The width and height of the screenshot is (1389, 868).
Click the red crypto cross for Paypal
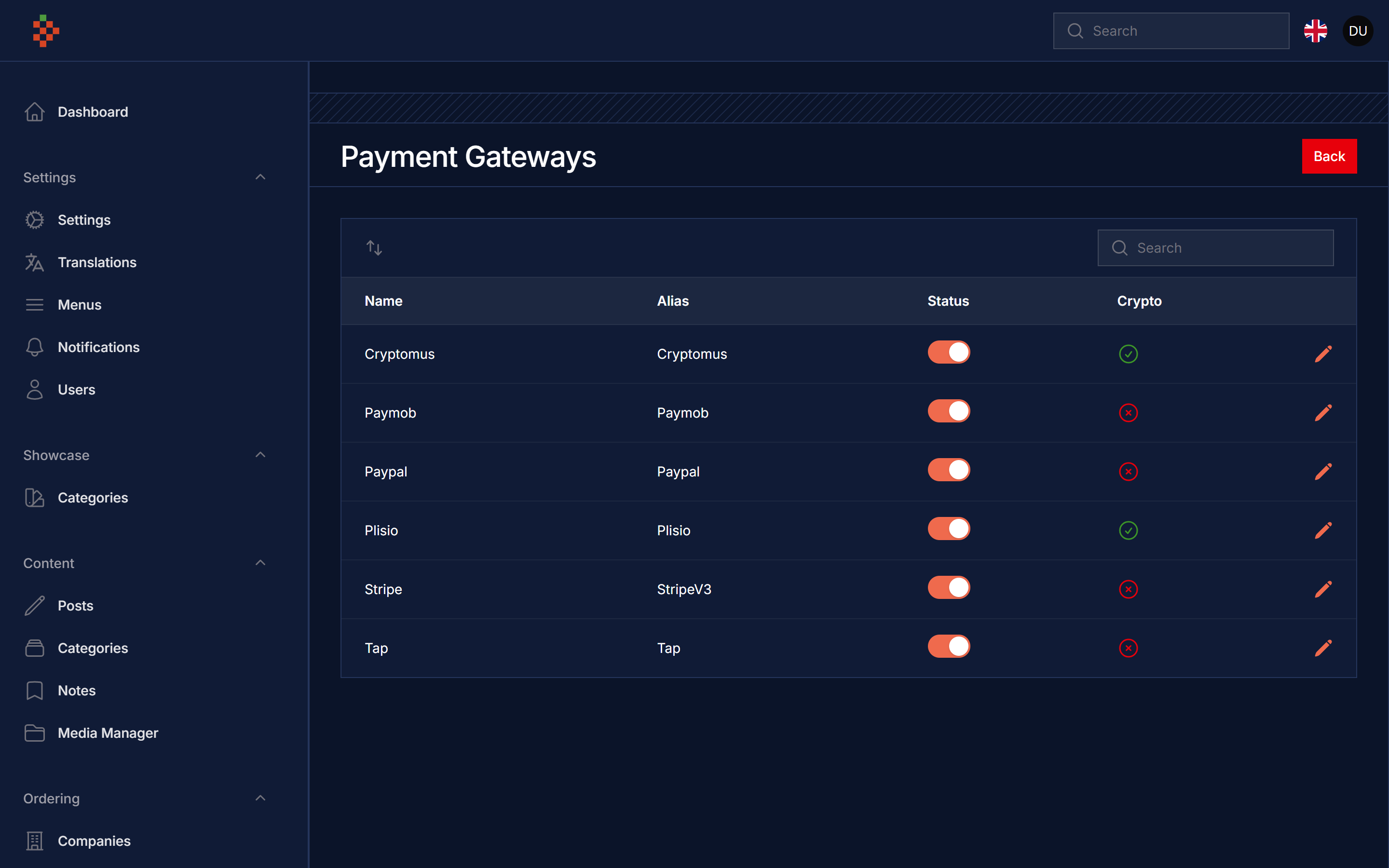pyautogui.click(x=1128, y=471)
